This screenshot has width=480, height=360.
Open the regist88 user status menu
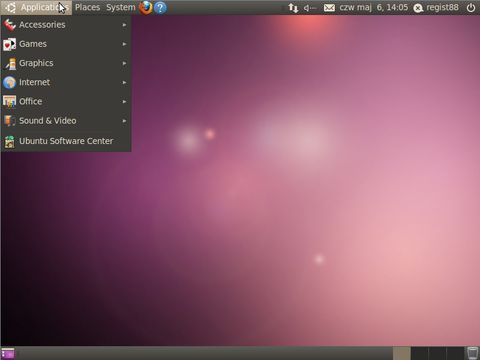pos(436,8)
